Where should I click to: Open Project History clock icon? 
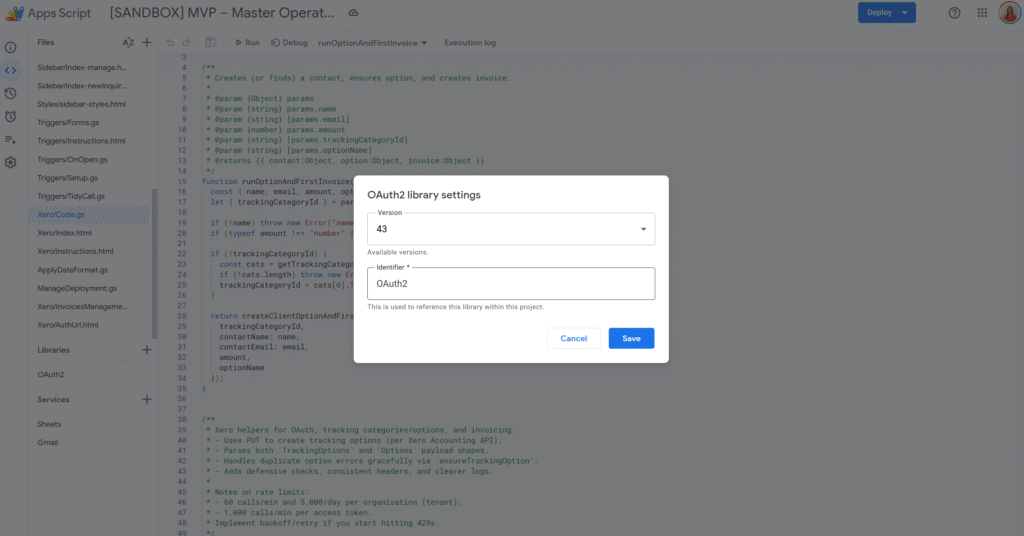pyautogui.click(x=10, y=93)
